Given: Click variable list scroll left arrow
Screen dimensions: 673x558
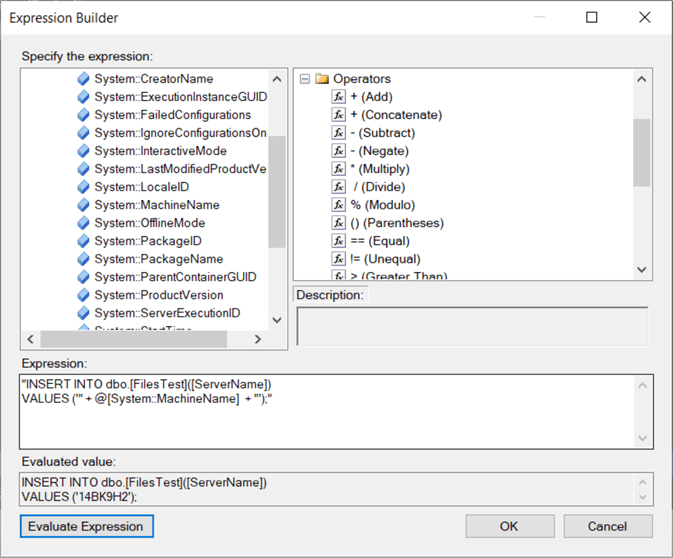Looking at the screenshot, I should (x=30, y=339).
